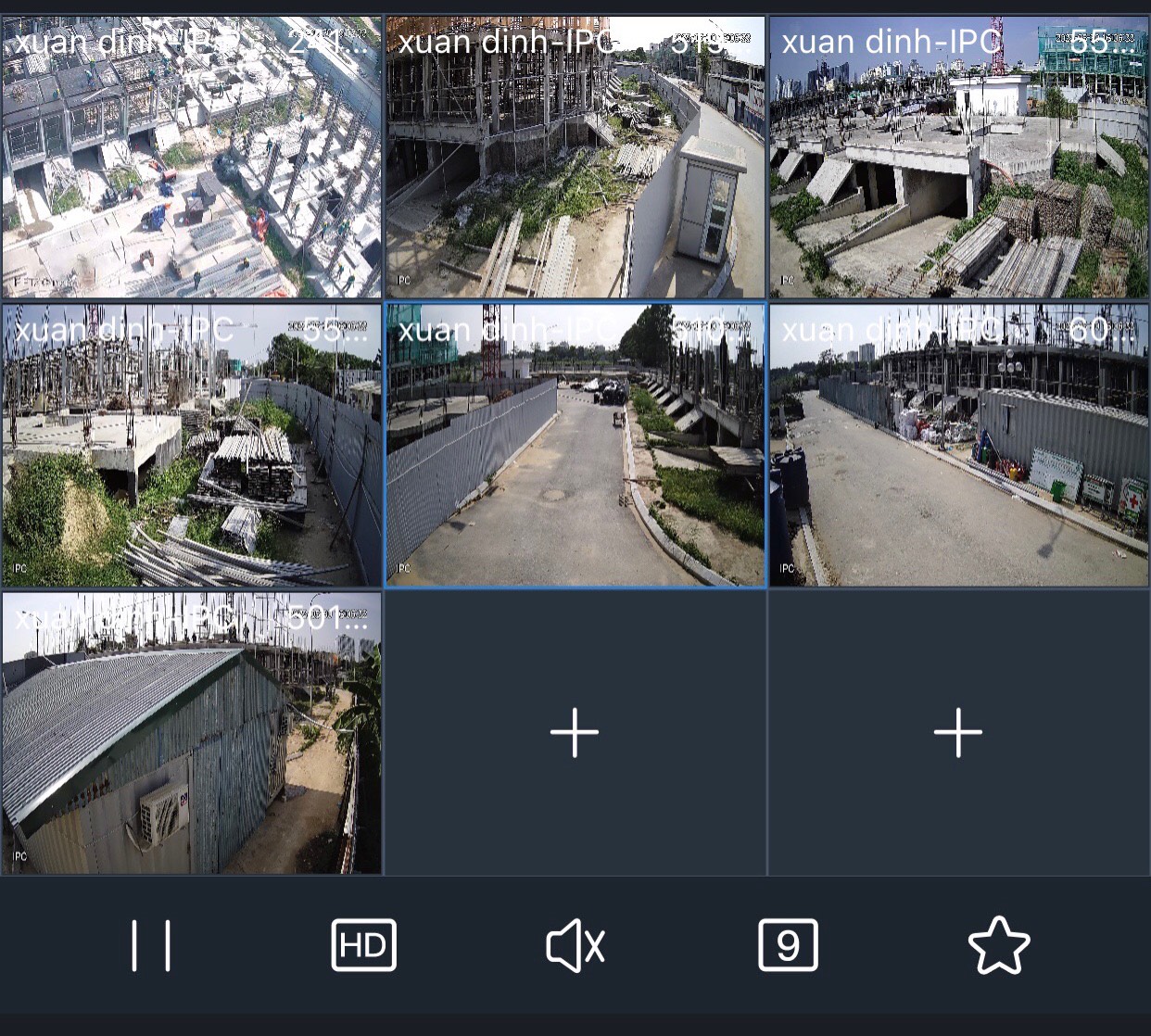Select the aerial construction site camera feed
This screenshot has height=1036, width=1151.
pos(191,176)
